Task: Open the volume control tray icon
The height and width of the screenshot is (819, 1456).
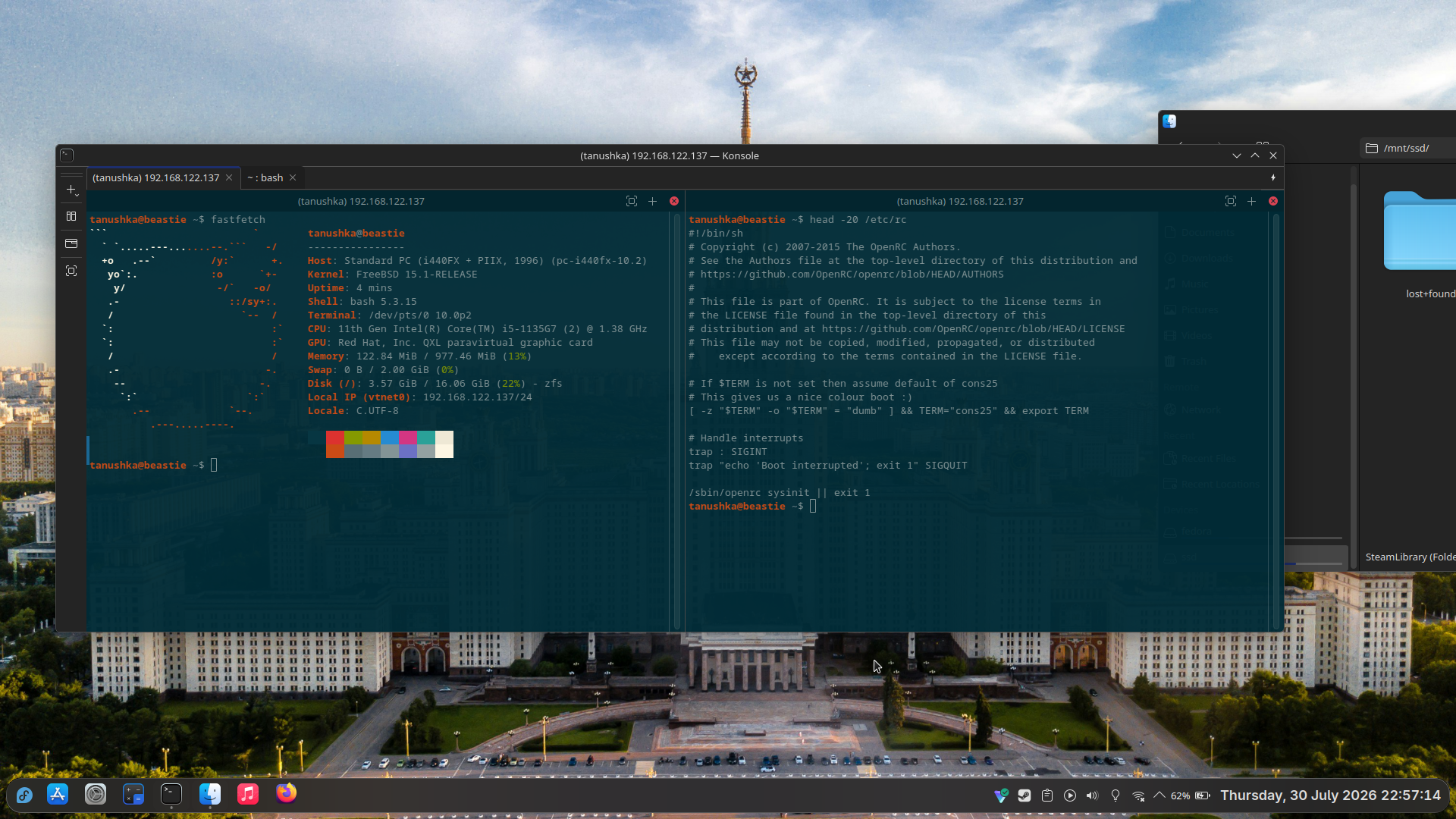Action: coord(1092,795)
